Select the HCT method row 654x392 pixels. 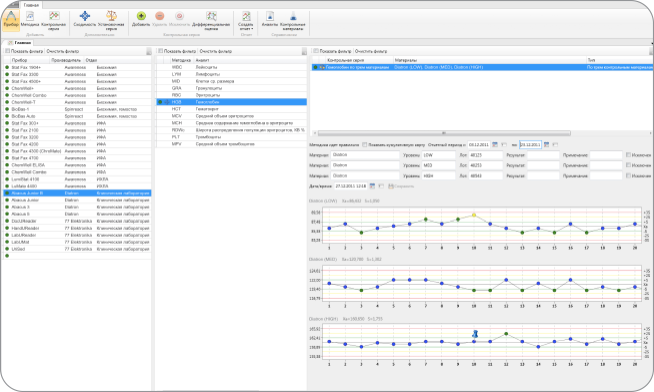coord(231,108)
